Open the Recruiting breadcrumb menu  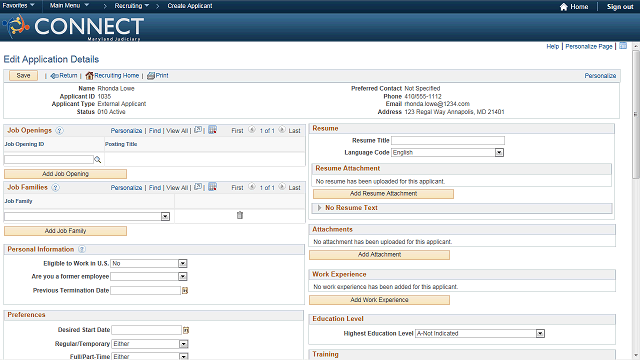(131, 6)
